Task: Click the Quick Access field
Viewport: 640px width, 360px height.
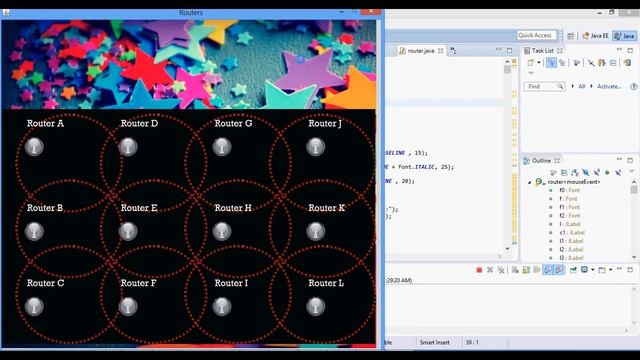Action: (x=536, y=36)
